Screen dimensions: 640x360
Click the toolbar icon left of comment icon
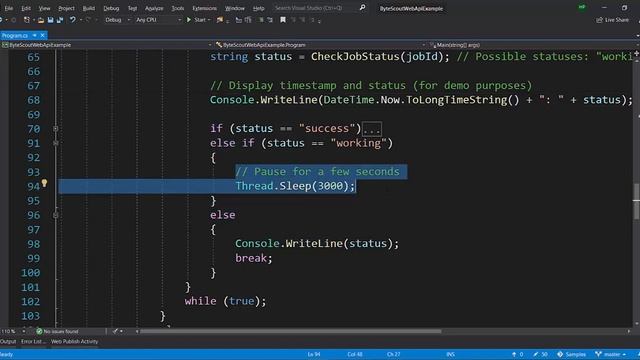pyautogui.click(x=239, y=20)
